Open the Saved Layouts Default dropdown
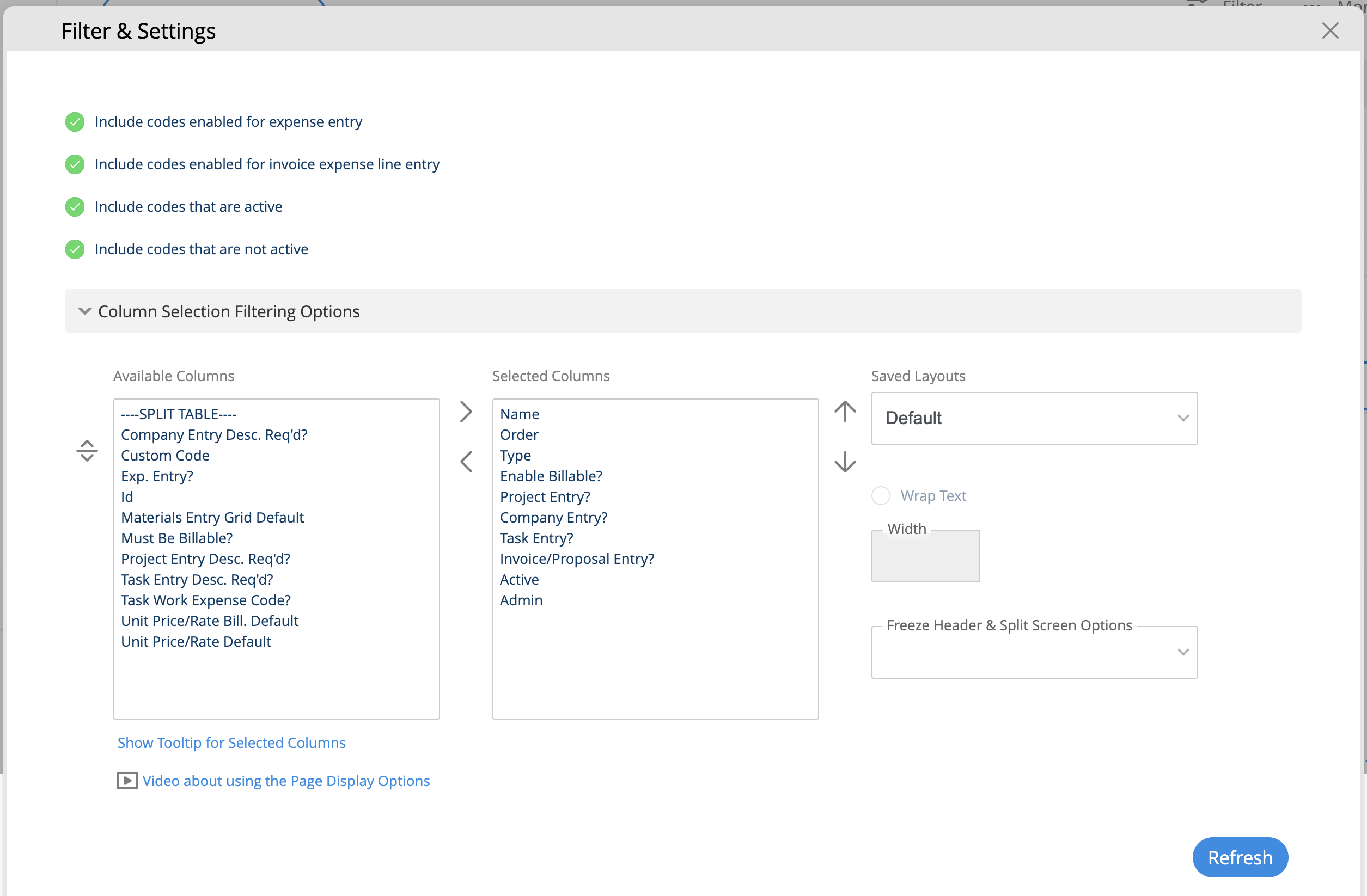 point(1034,419)
